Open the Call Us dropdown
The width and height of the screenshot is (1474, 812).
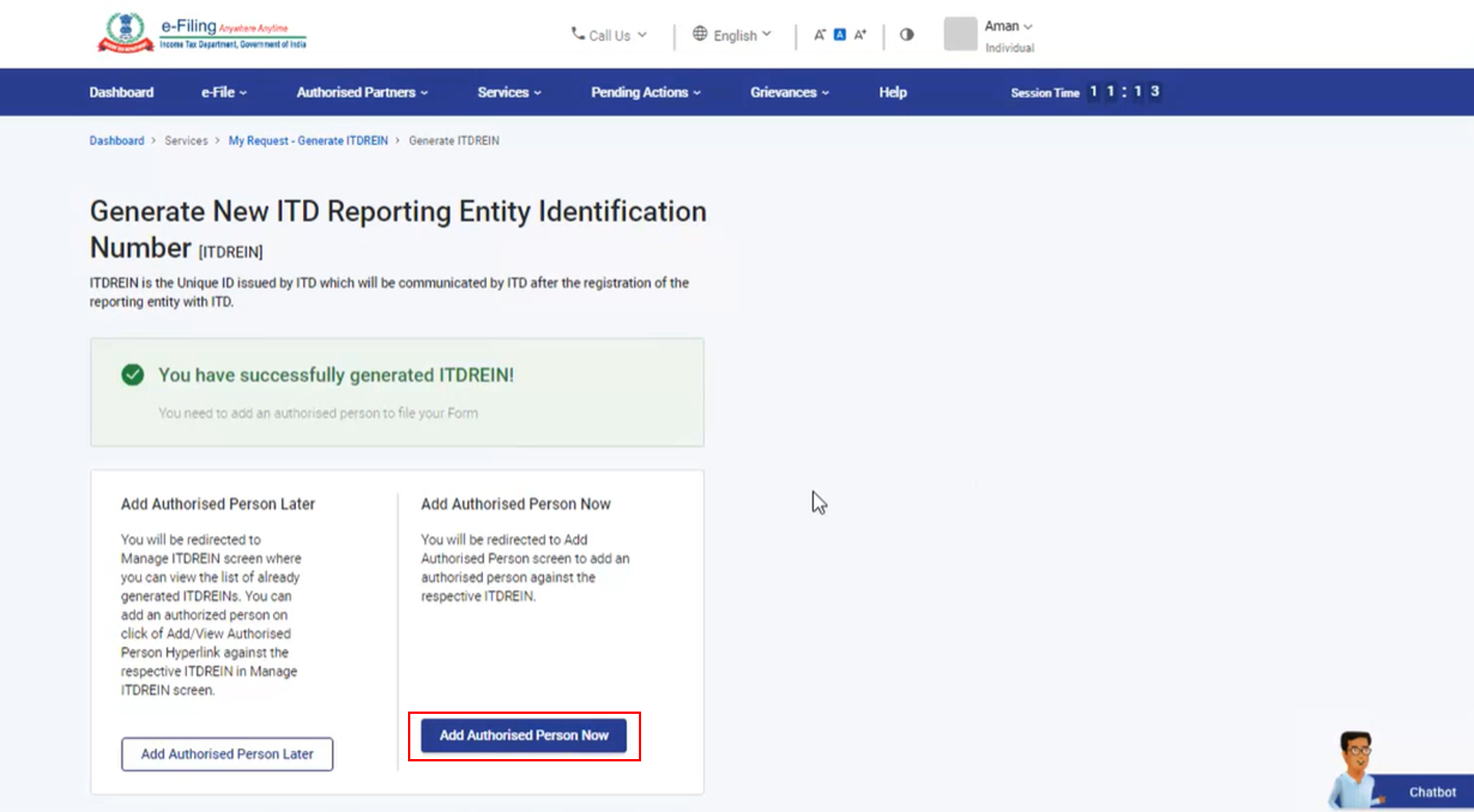coord(610,35)
